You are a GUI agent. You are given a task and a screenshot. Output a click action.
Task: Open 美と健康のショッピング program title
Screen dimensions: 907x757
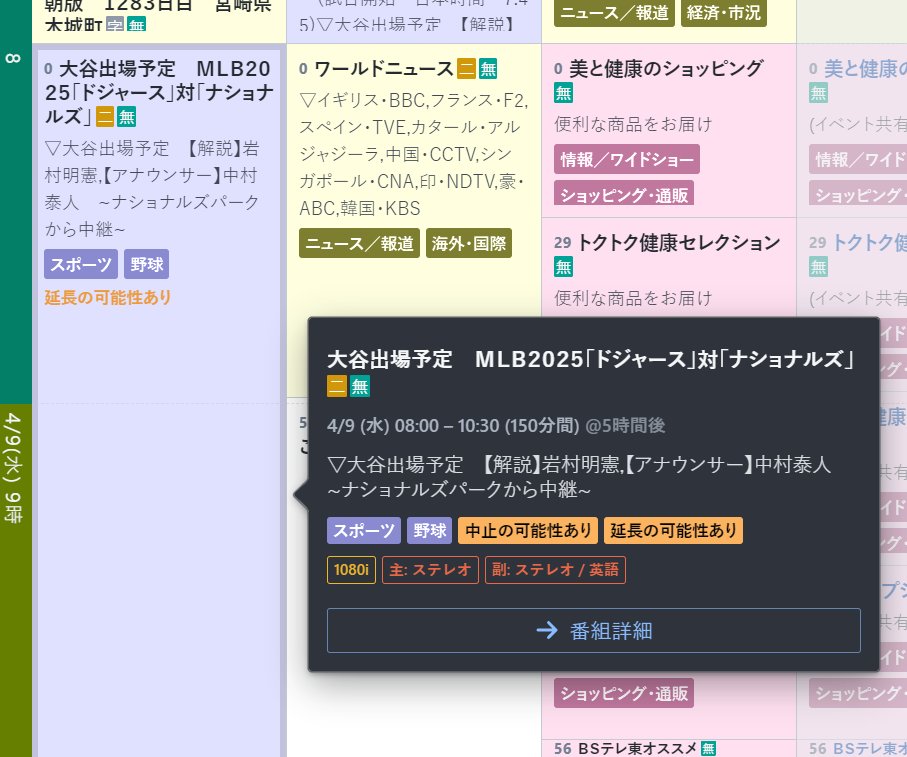666,69
